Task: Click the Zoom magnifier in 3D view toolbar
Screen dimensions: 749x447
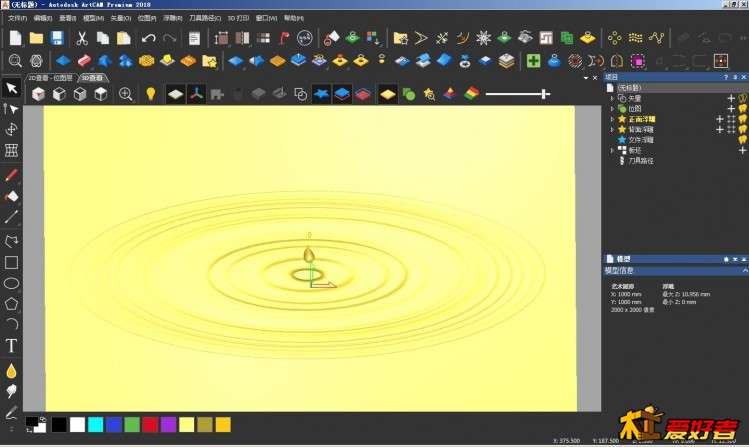Action: click(126, 94)
